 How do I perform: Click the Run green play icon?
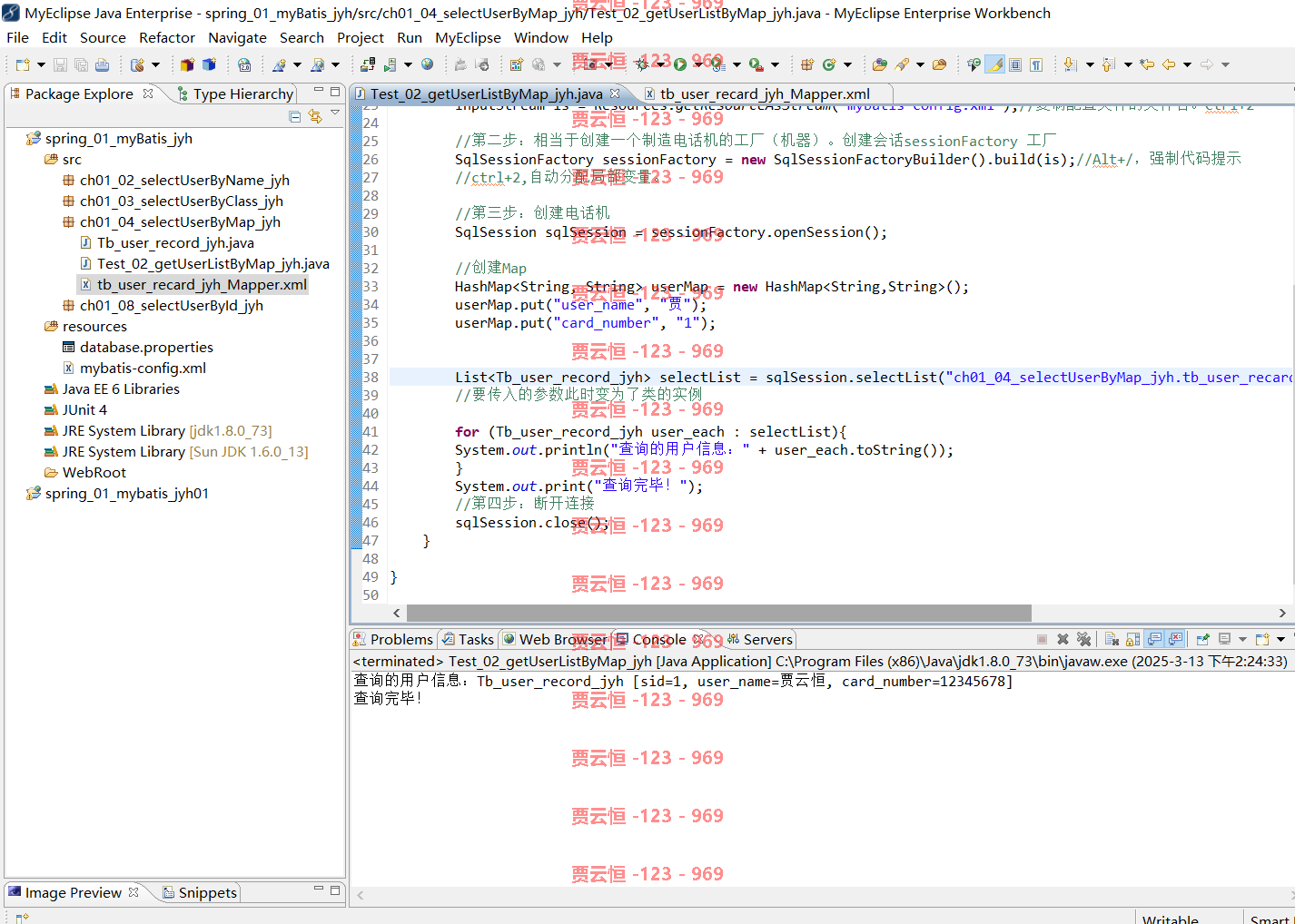(679, 64)
